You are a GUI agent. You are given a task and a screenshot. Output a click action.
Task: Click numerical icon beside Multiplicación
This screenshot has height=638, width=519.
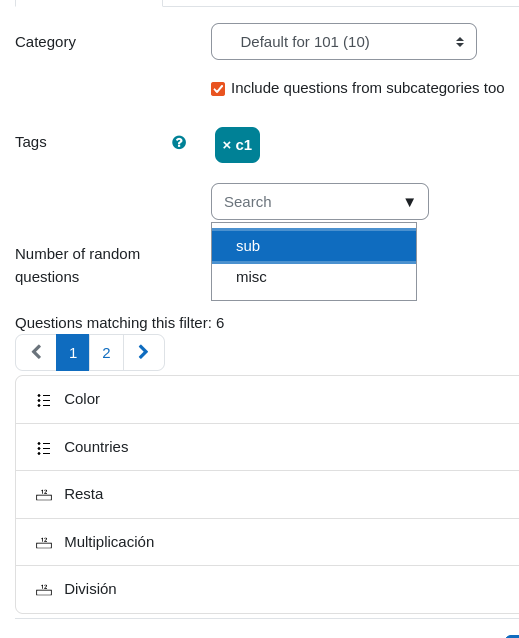(44, 543)
